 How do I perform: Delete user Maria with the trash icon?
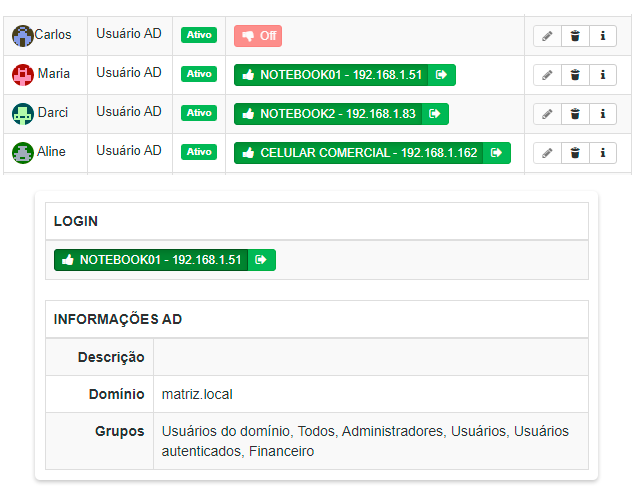click(575, 75)
